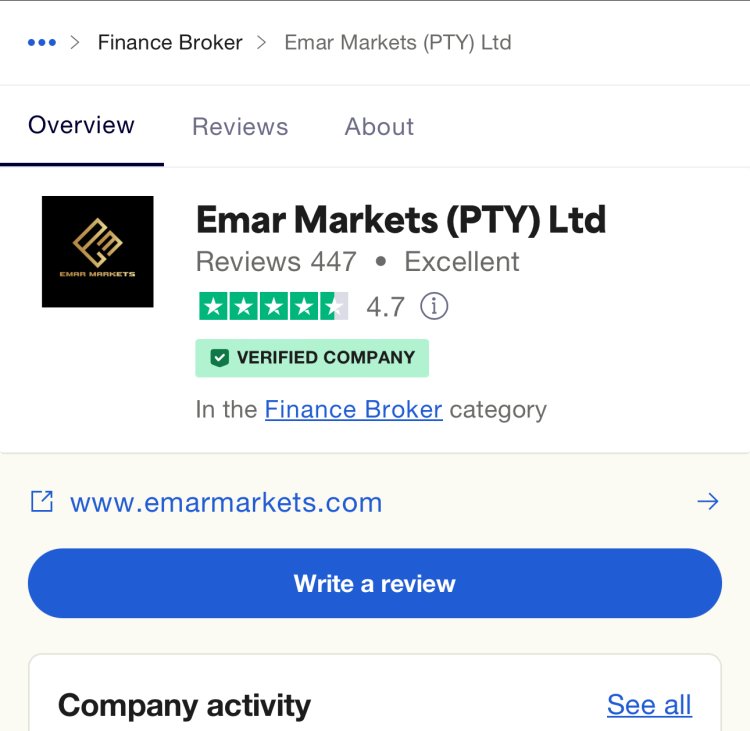Click the first breadcrumb chevron separator
Viewport: 750px width, 731px height.
click(75, 43)
